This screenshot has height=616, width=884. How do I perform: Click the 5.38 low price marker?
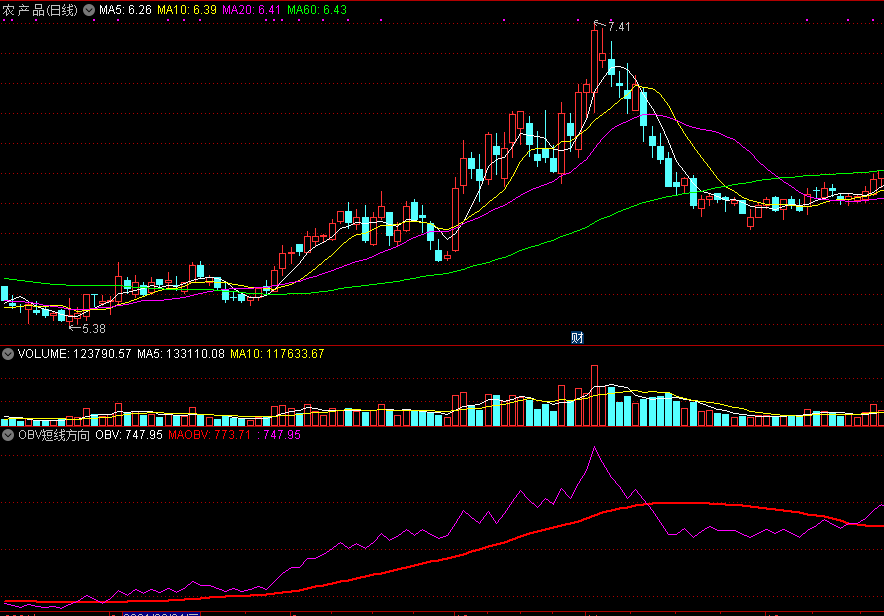94,329
